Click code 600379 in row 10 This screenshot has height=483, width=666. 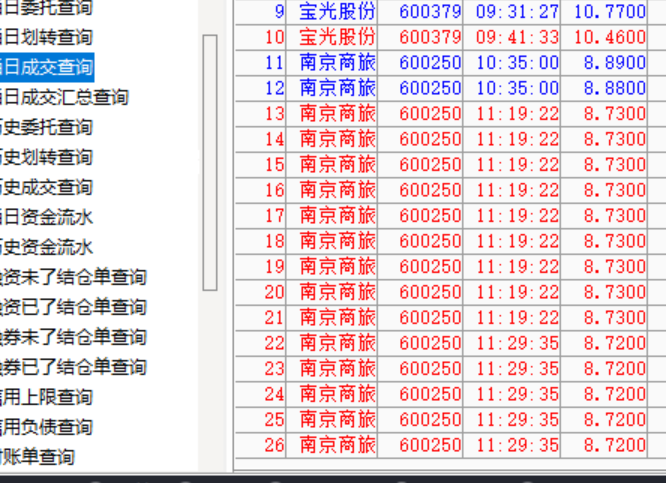point(430,37)
